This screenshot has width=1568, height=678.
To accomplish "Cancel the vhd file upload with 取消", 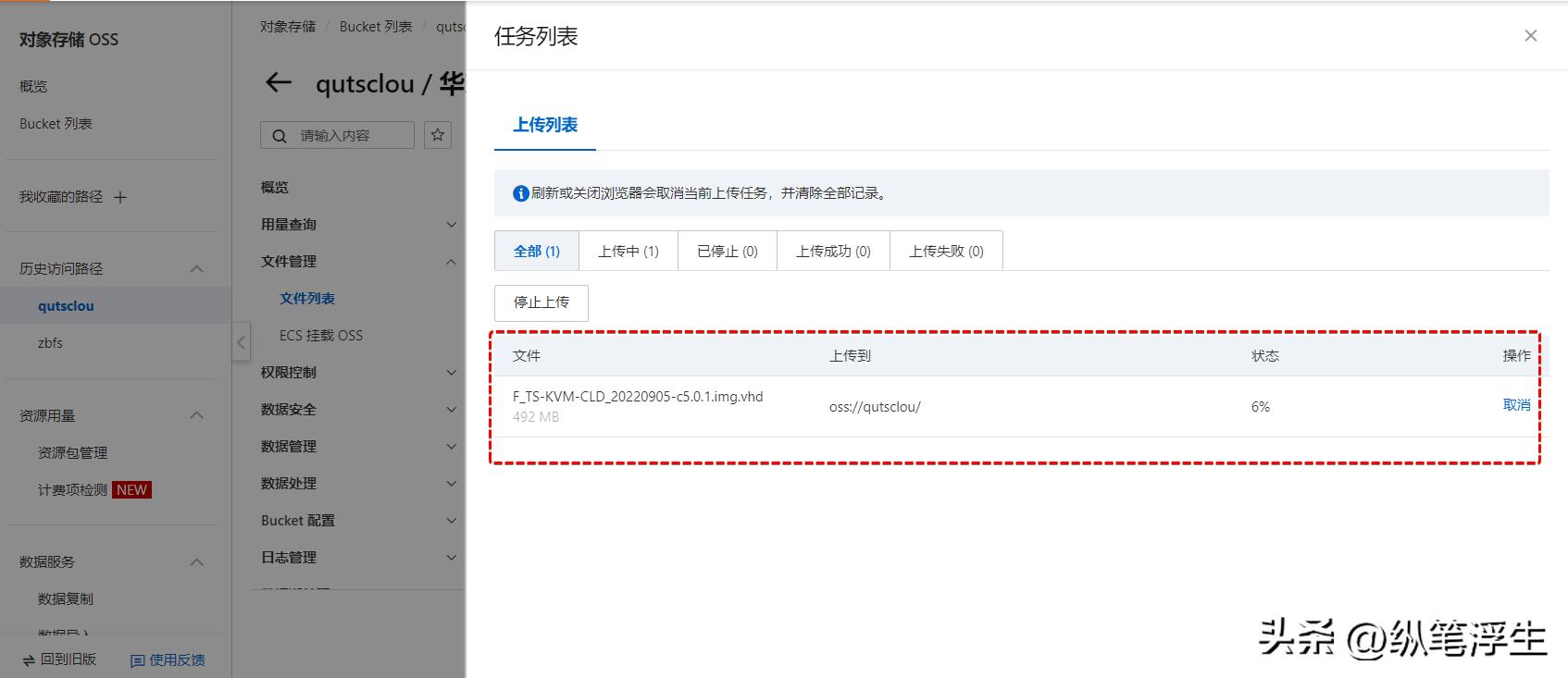I will click(x=1516, y=405).
